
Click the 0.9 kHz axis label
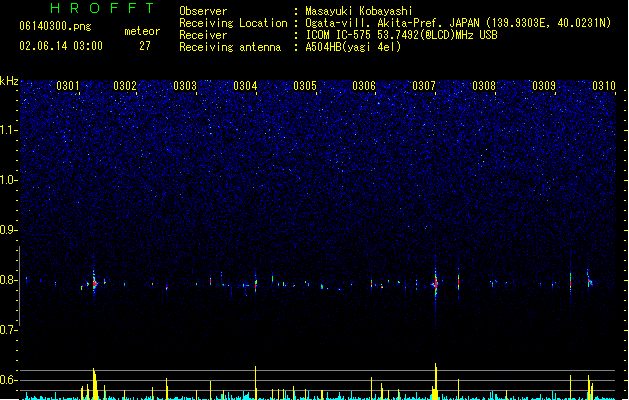coord(8,230)
